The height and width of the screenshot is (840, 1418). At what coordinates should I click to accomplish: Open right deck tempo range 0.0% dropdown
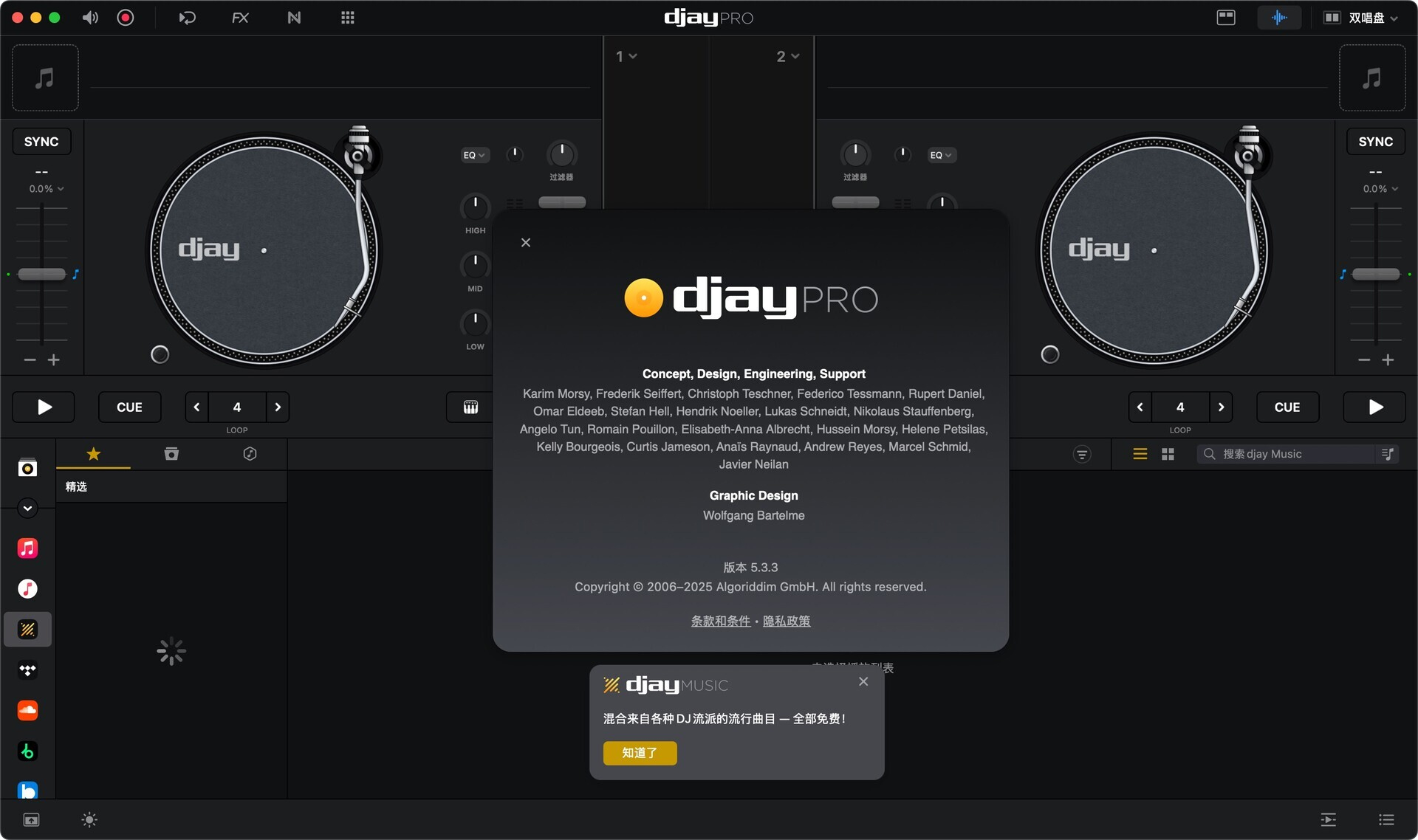(x=1380, y=189)
